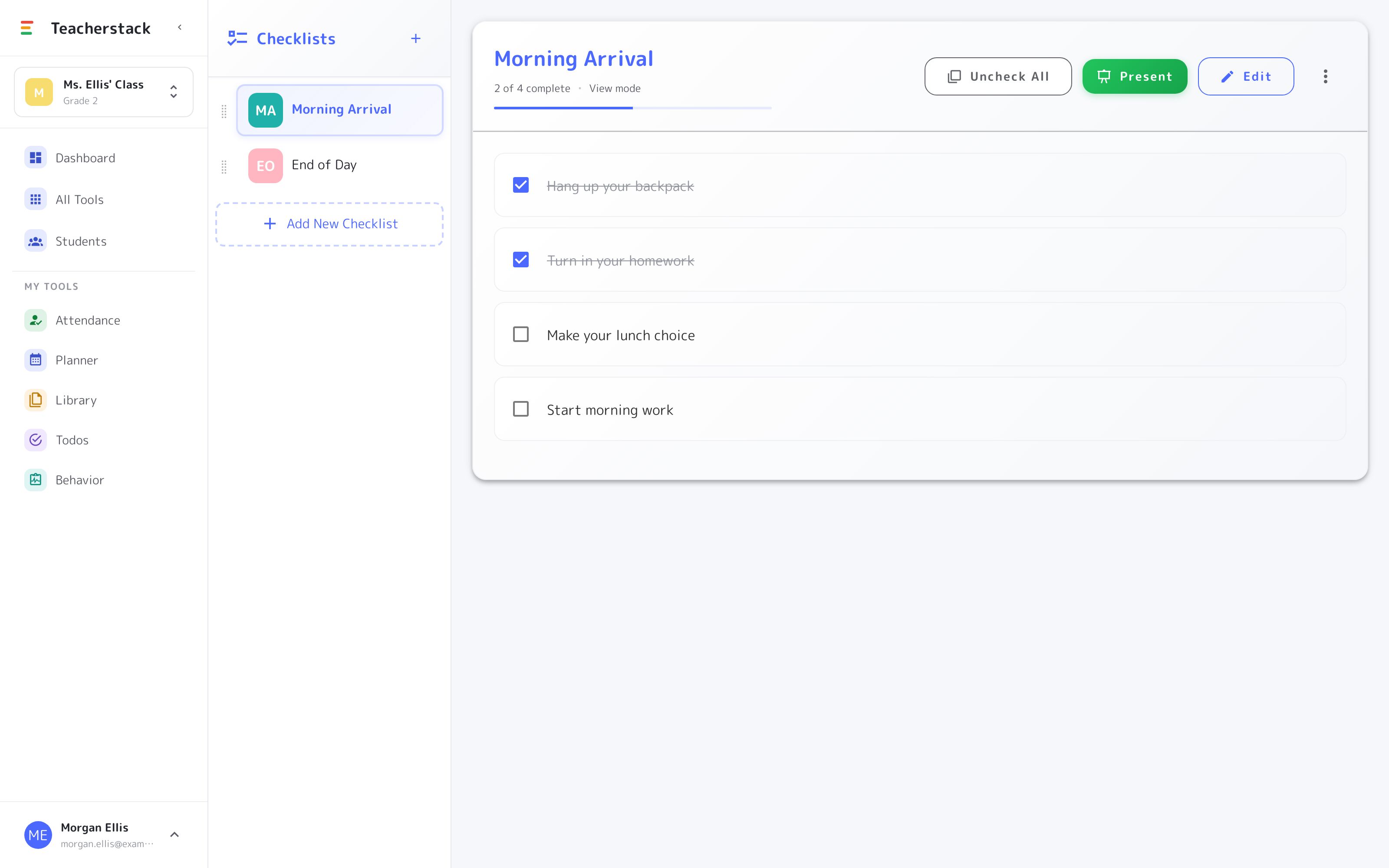Click the EO checklist badge
Viewport: 1389px width, 868px height.
pyautogui.click(x=265, y=166)
